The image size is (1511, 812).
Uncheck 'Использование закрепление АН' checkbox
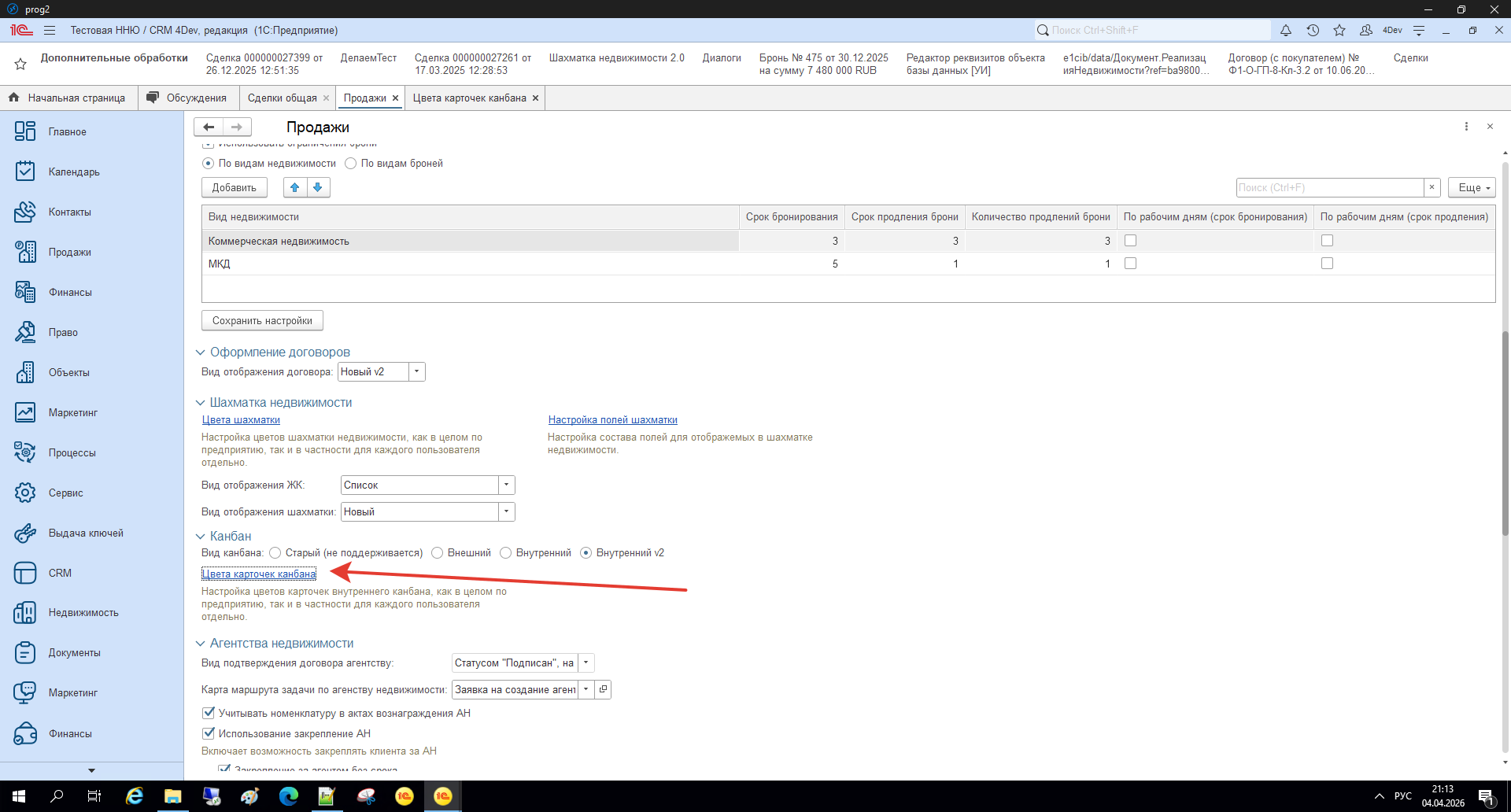pos(209,733)
